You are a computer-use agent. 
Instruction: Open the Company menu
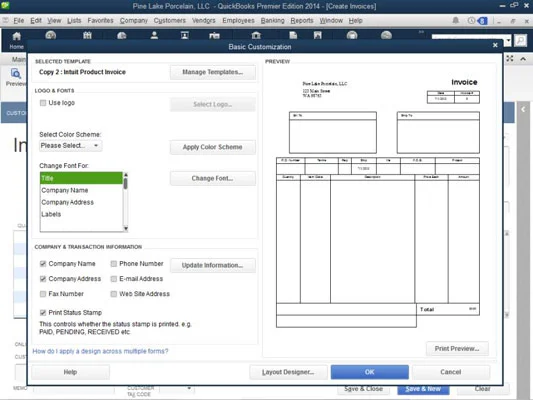pos(134,21)
